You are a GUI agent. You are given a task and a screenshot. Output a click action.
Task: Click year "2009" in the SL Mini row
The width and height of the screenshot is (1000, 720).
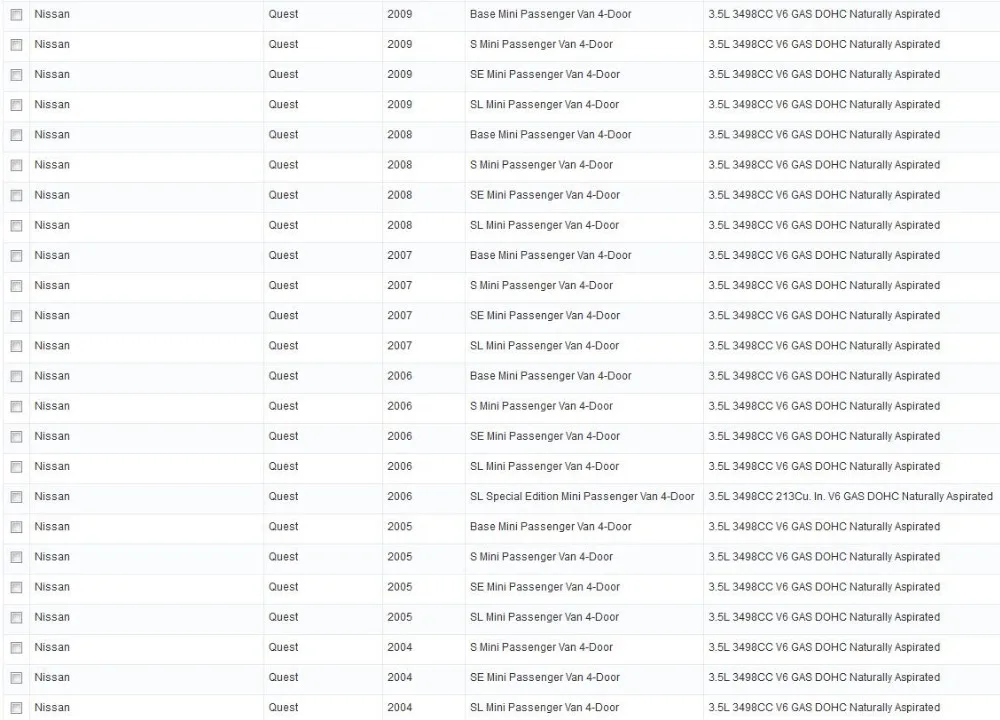pyautogui.click(x=399, y=105)
